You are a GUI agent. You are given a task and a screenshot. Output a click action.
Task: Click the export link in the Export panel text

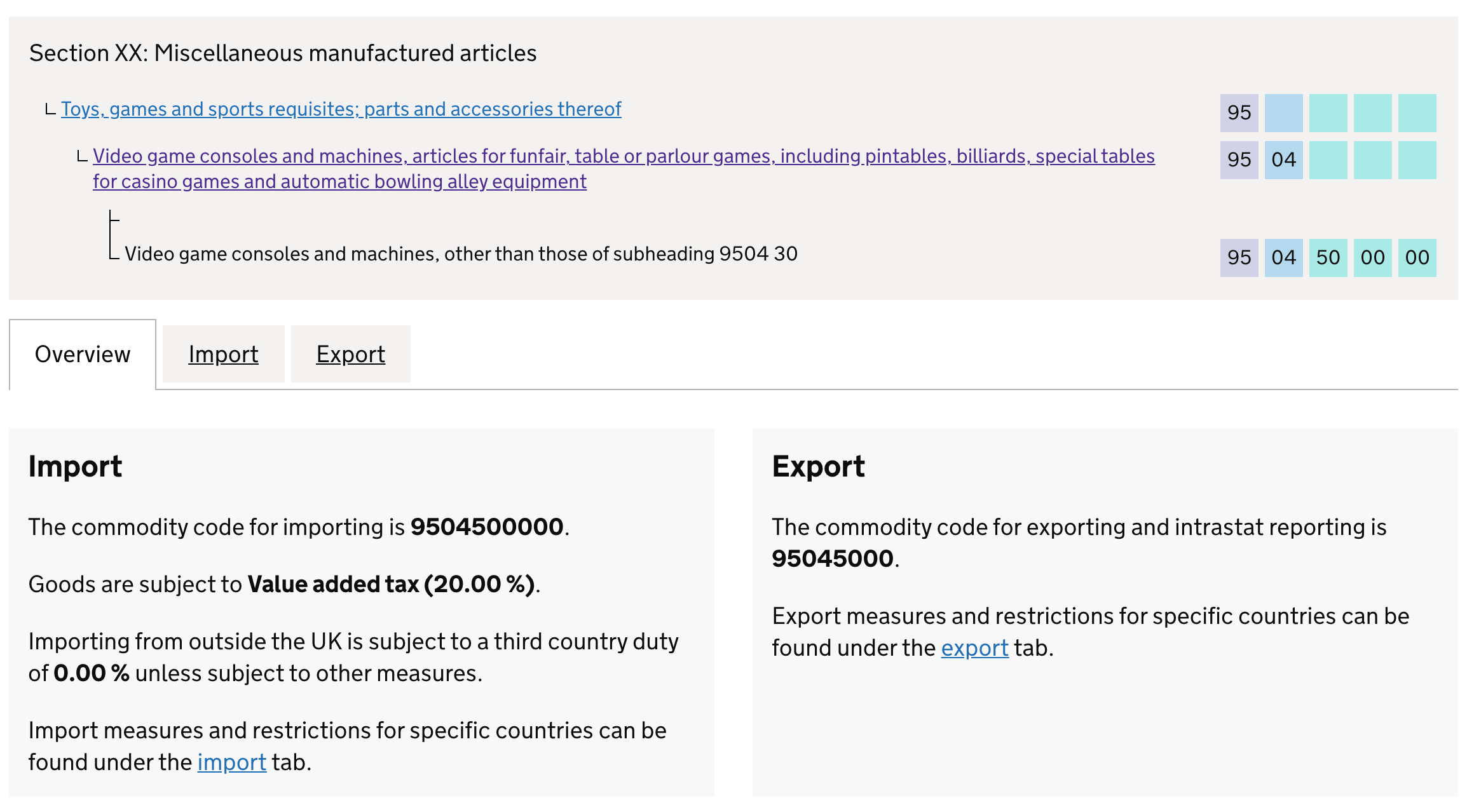pyautogui.click(x=974, y=647)
